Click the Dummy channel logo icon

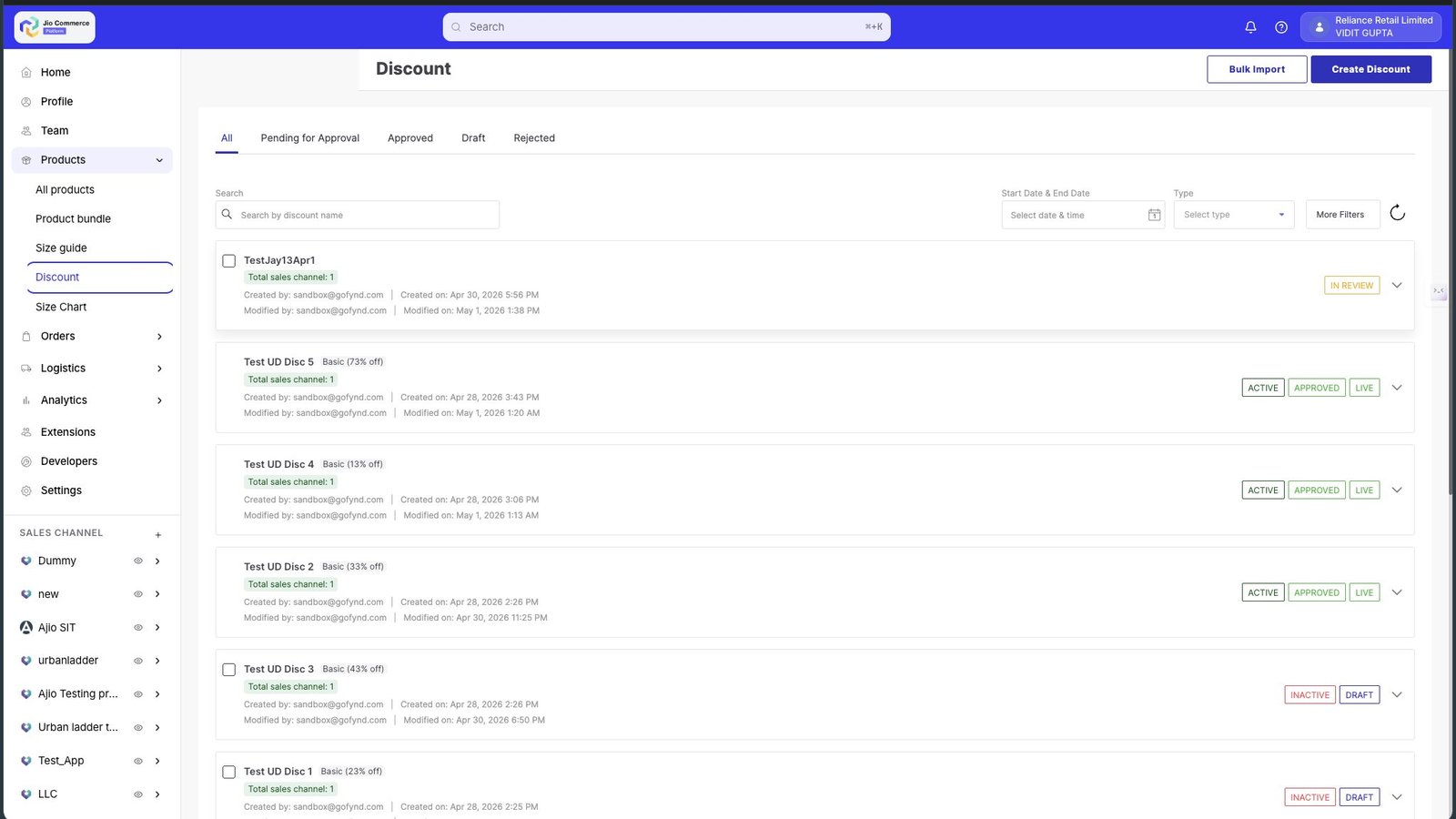26,561
